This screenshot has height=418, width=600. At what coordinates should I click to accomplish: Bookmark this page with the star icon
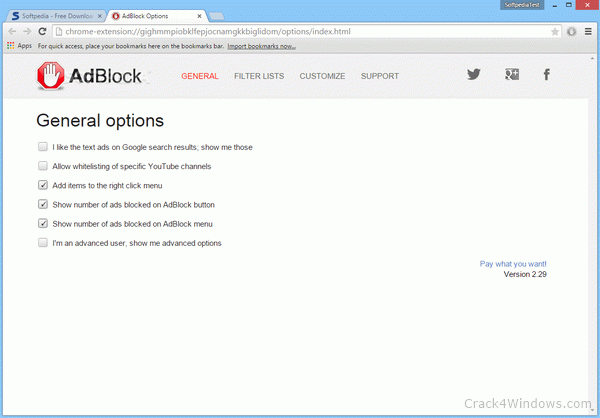point(554,32)
